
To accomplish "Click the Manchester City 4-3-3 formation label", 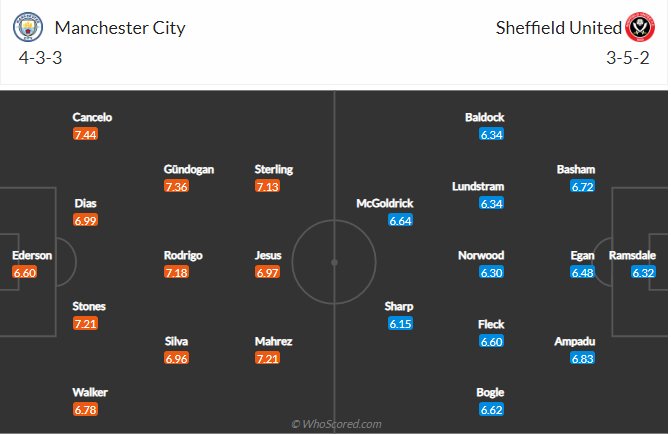I will point(42,58).
